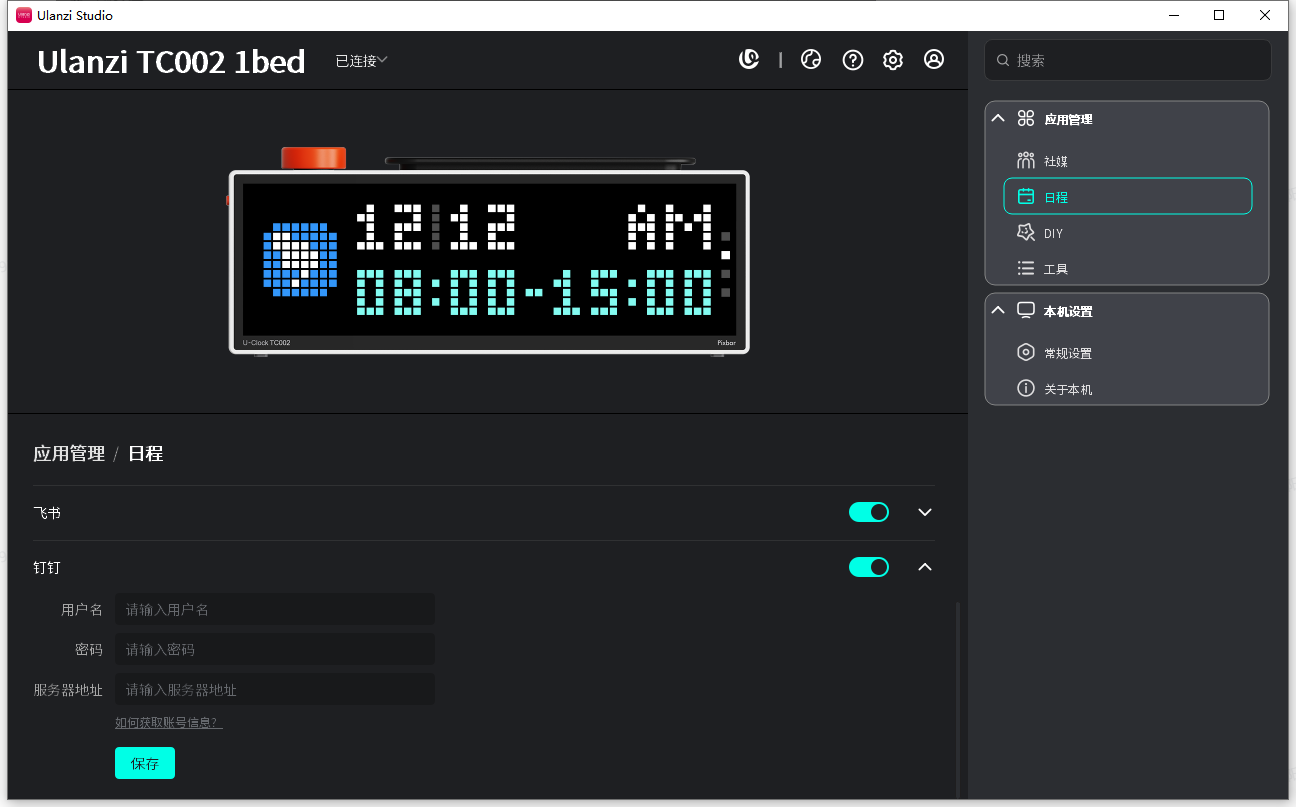
Task: Save the 钉钉 account with 保存
Action: tap(145, 763)
